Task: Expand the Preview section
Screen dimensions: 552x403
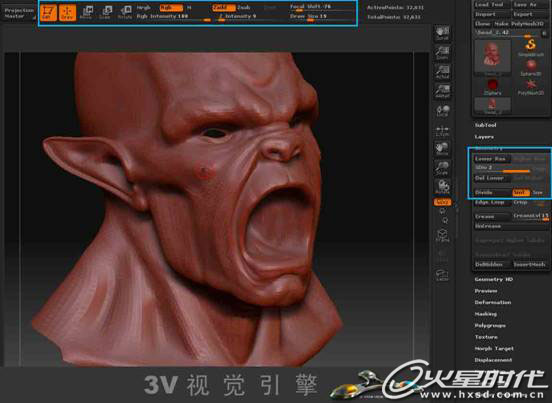Action: [x=486, y=291]
